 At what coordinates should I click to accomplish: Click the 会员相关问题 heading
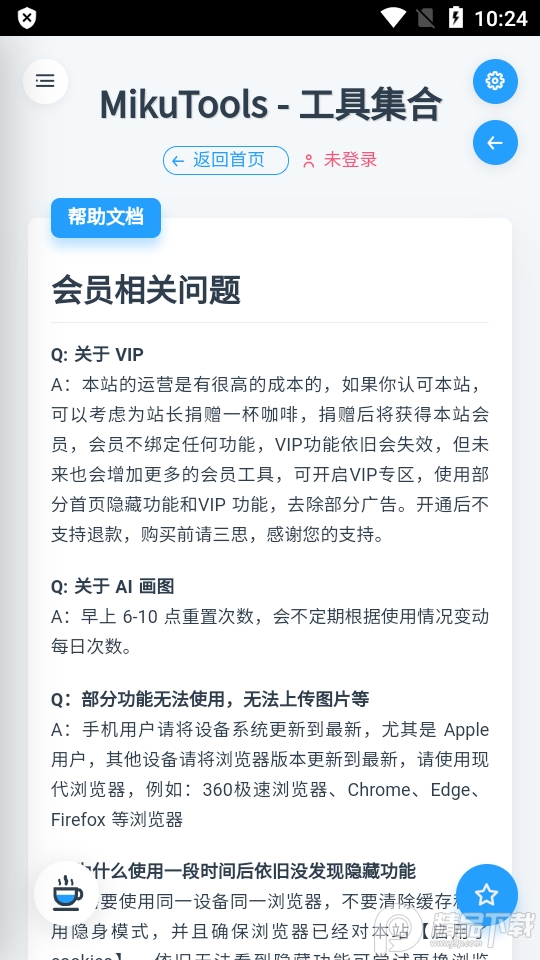[146, 290]
